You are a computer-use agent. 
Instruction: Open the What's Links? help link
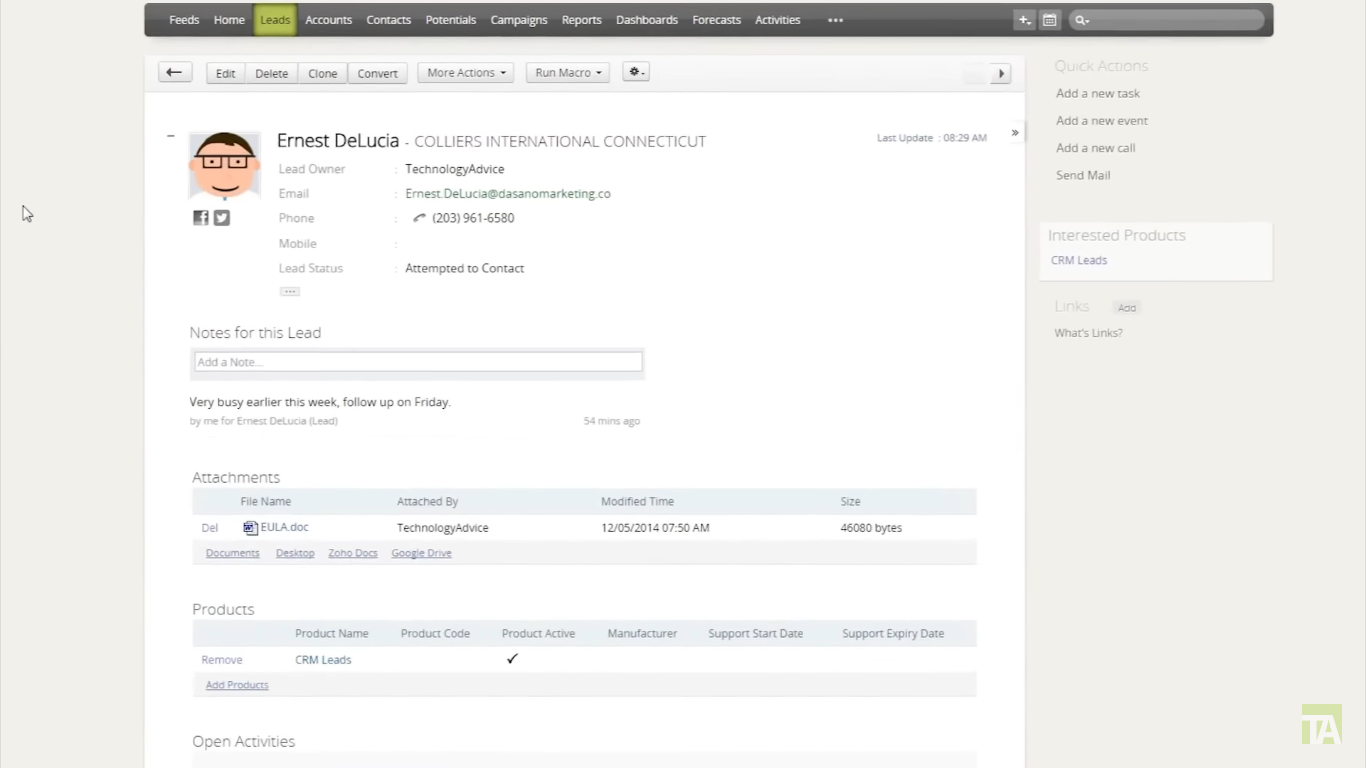click(1088, 333)
